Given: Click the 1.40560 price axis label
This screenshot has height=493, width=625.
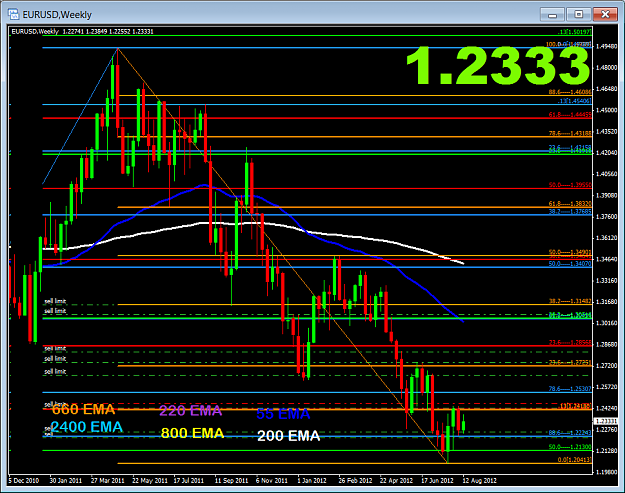Looking at the screenshot, I should [607, 174].
